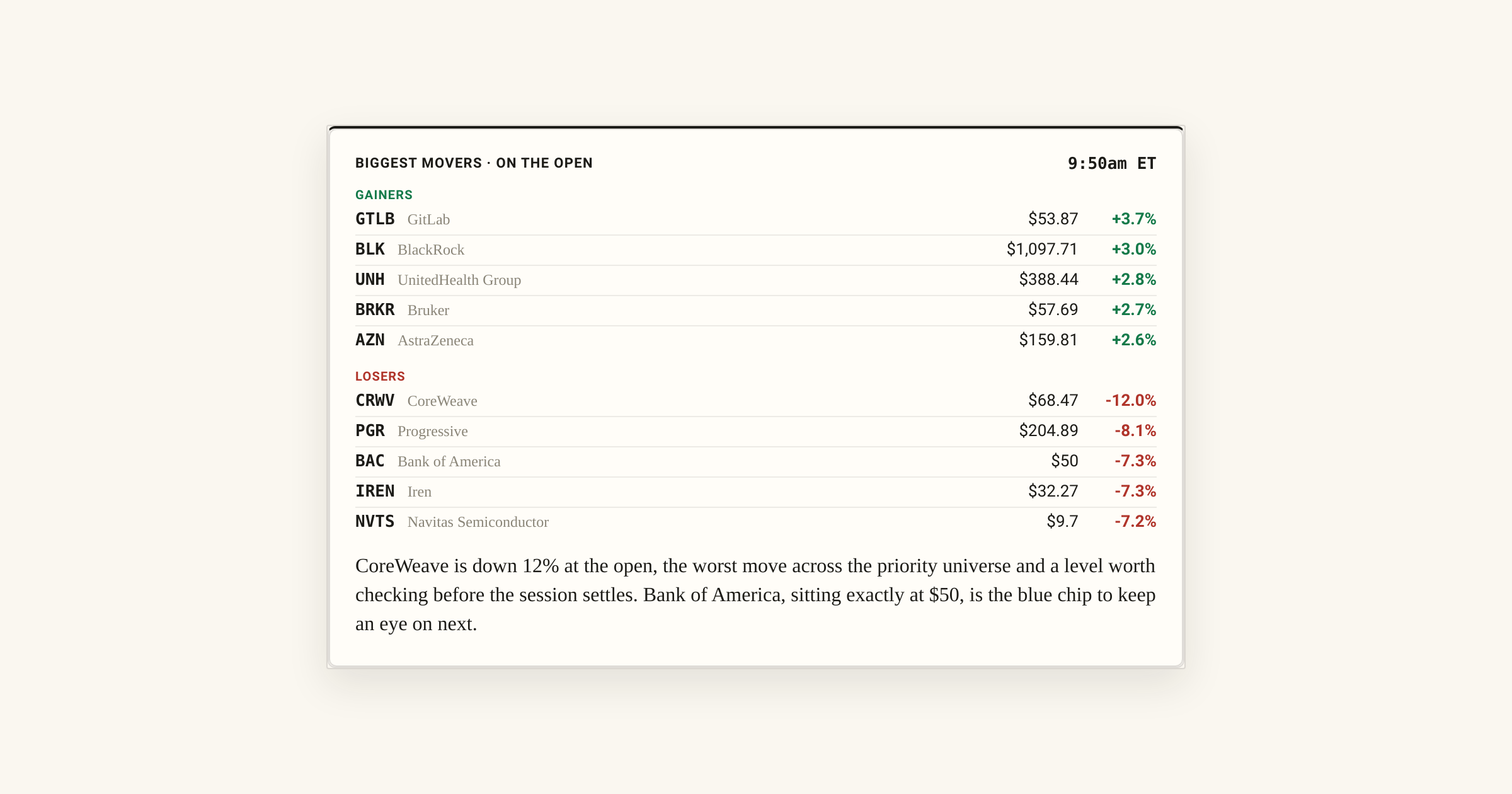This screenshot has height=794, width=1512.
Task: Click the 9:50am ET timestamp
Action: (x=1112, y=163)
